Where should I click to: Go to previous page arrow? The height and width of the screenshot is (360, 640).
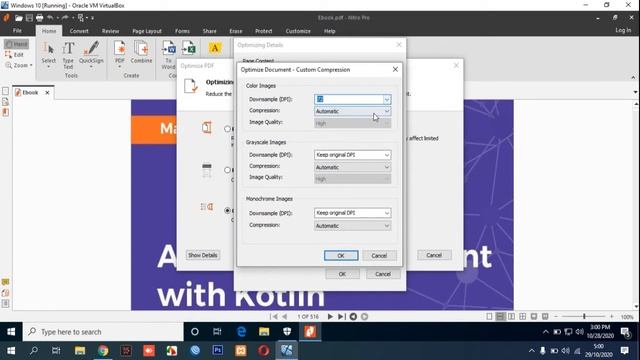point(284,316)
